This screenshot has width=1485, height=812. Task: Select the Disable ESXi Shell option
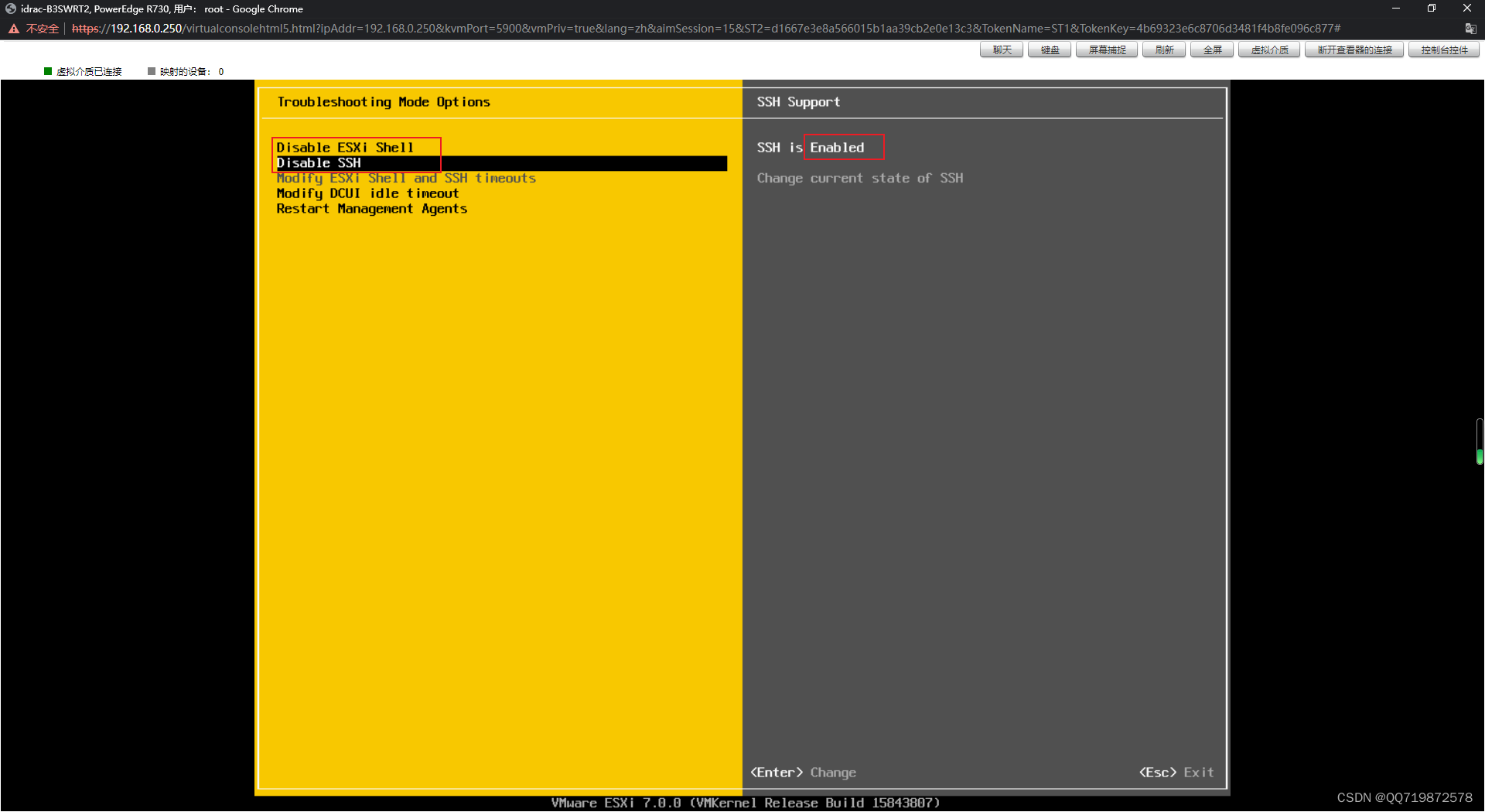tap(345, 147)
